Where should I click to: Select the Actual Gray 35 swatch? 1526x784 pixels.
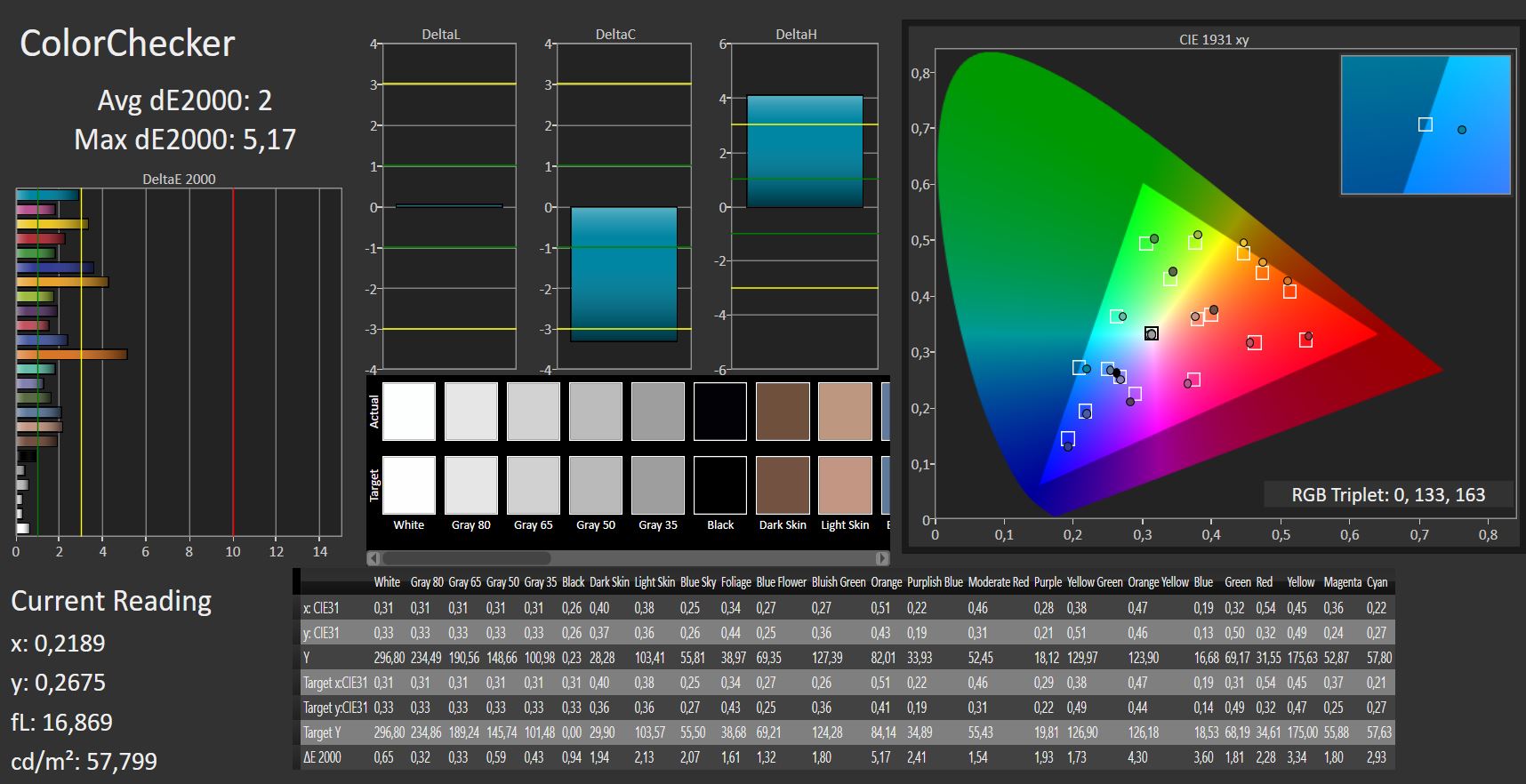coord(658,412)
